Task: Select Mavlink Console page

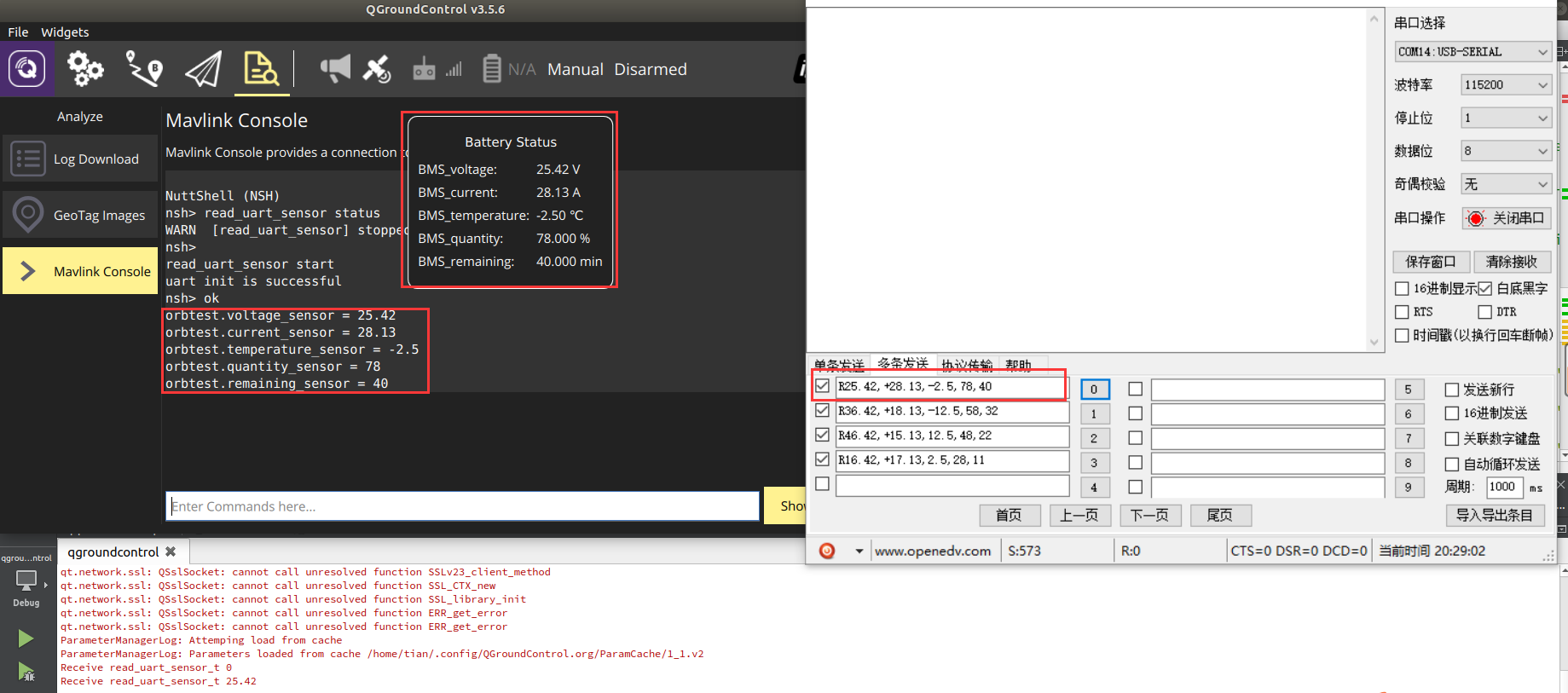Action: (x=80, y=271)
